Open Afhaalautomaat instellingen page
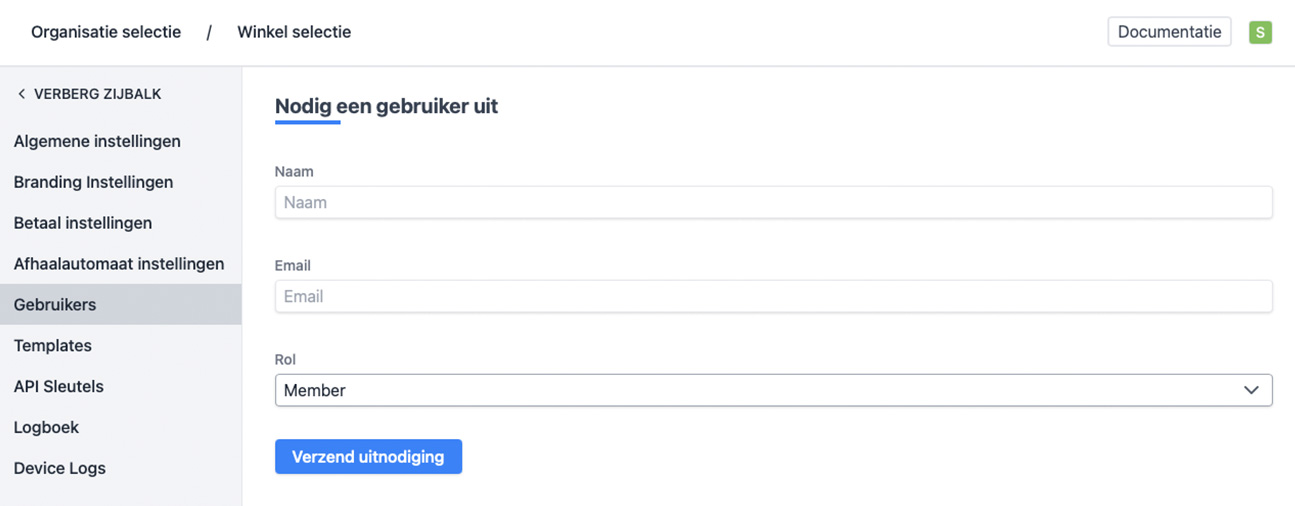 119,264
